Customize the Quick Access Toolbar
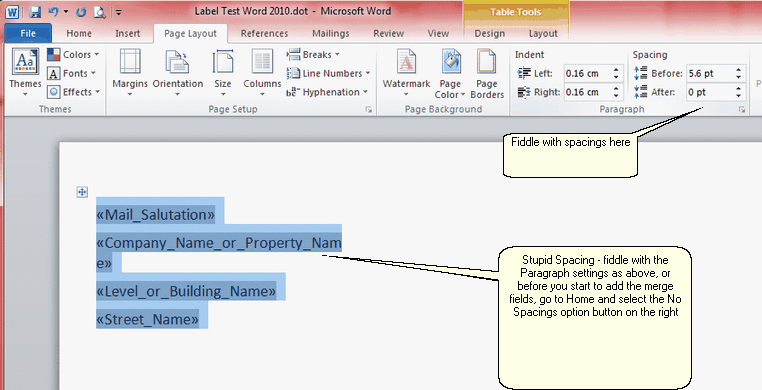This screenshot has width=762, height=390. coord(118,13)
